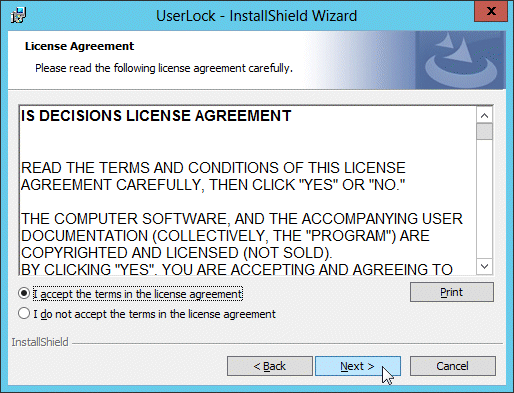
Task: Click the 'I do not accept' label text
Action: click(x=154, y=314)
